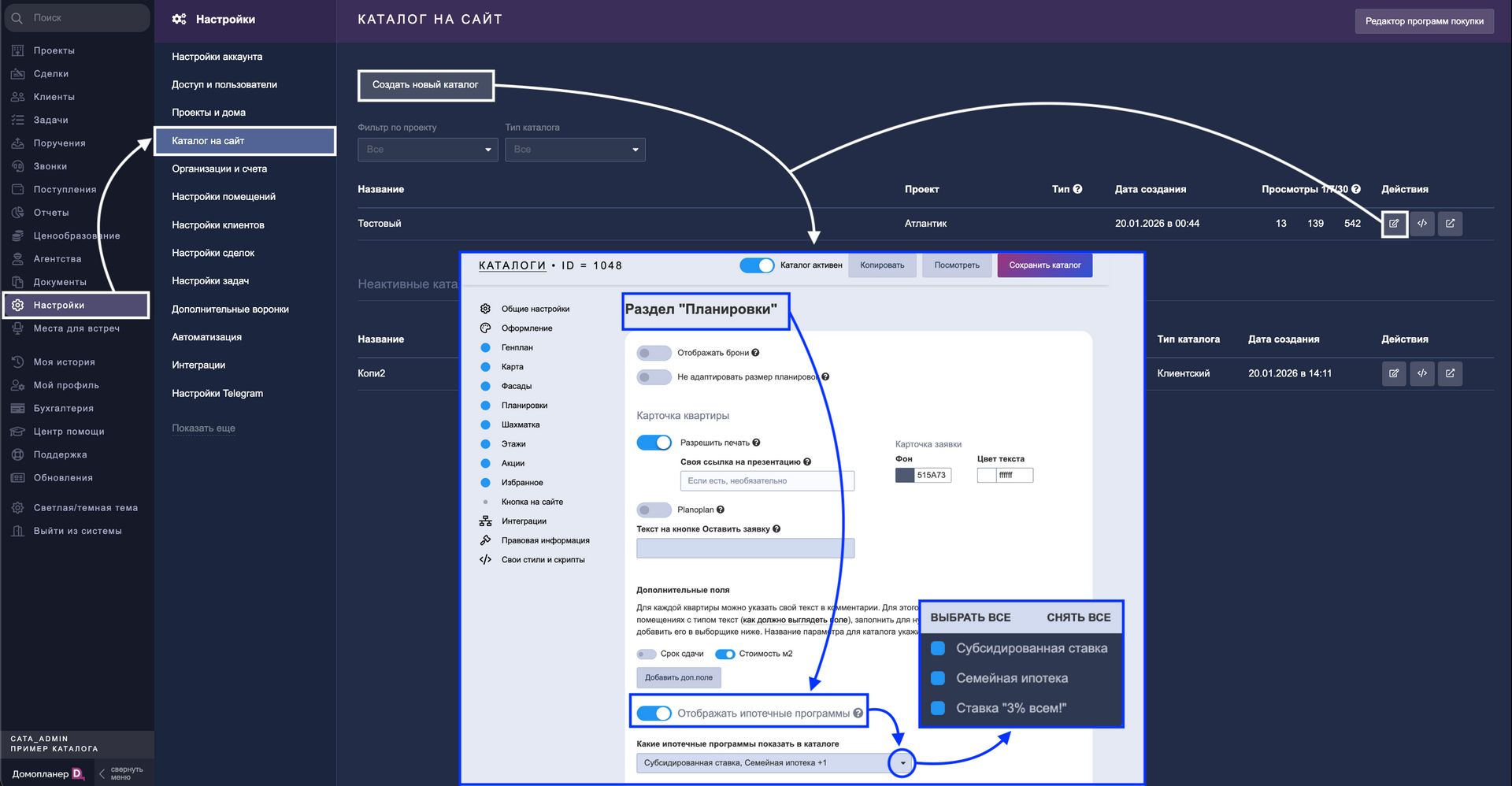
Task: Edit the Копи2 catalog with pencil icon
Action: (x=1394, y=373)
